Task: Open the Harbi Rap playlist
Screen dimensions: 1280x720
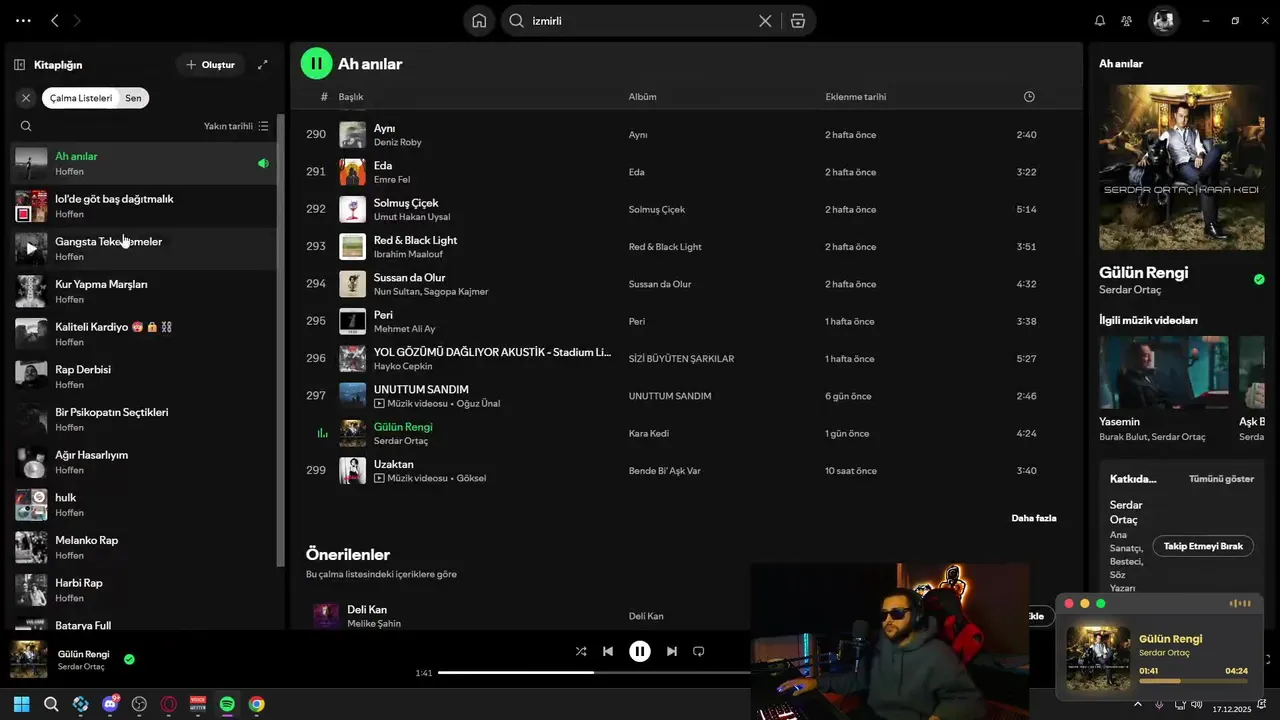Action: coord(145,590)
